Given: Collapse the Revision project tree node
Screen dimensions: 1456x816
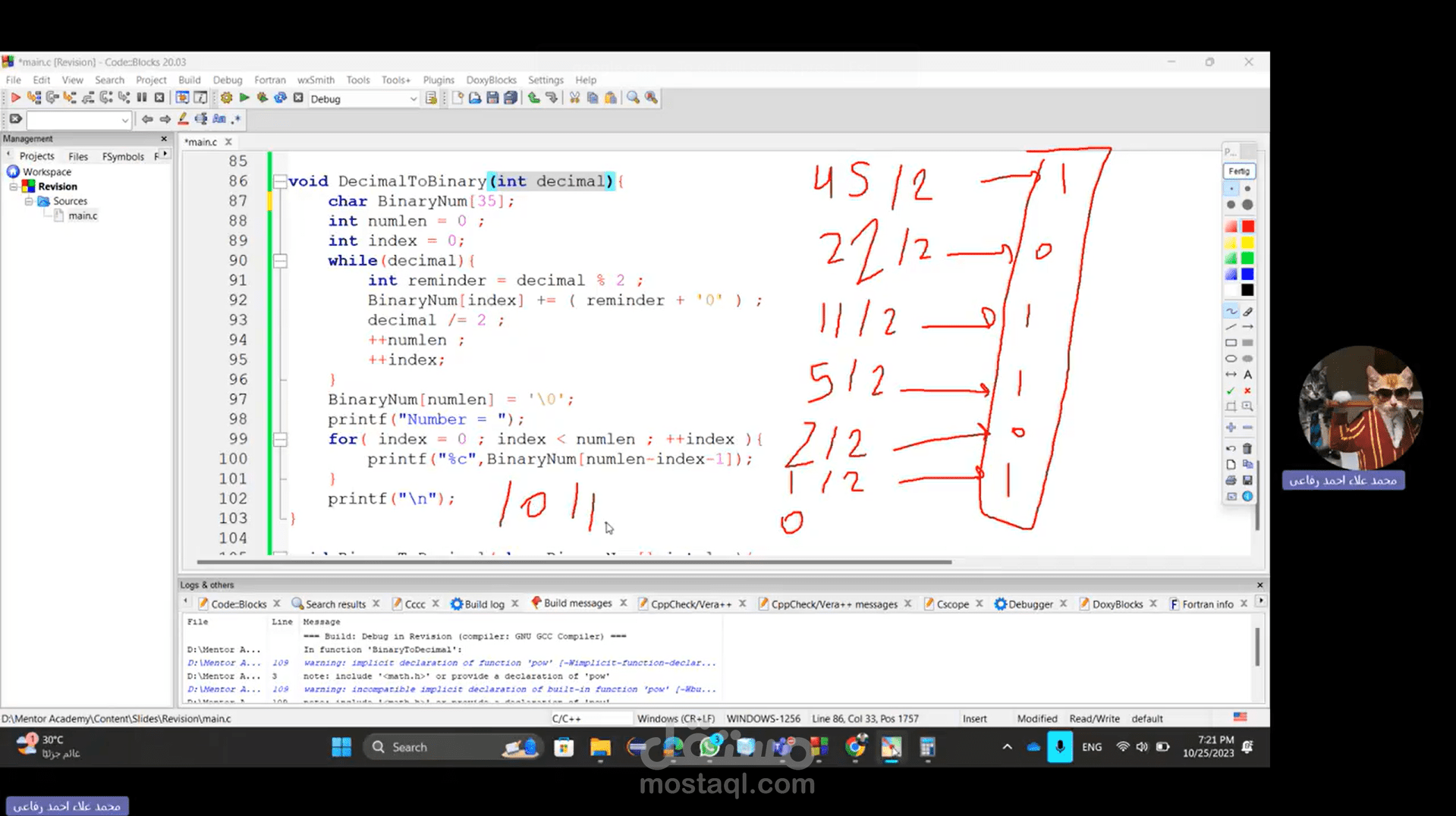Looking at the screenshot, I should pyautogui.click(x=14, y=187).
